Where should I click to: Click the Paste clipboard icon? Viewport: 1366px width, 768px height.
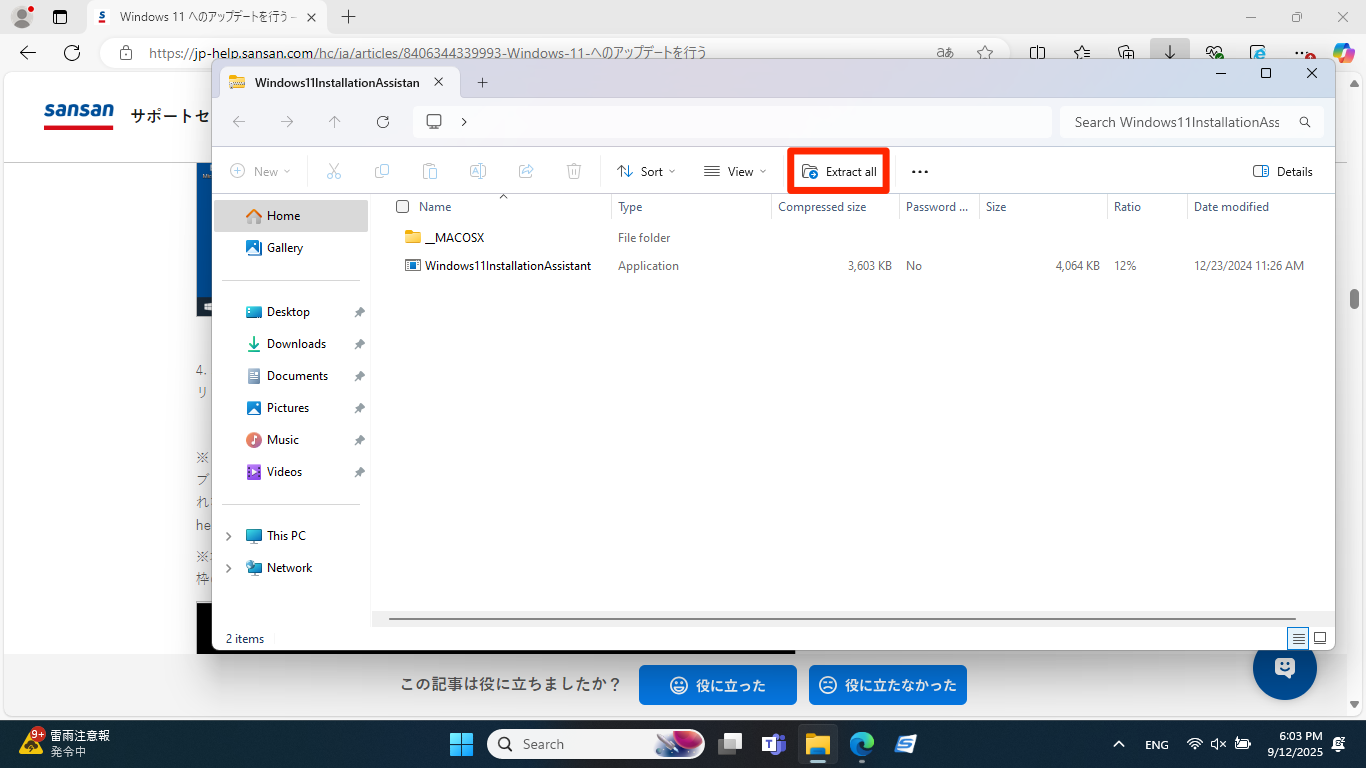(x=430, y=172)
